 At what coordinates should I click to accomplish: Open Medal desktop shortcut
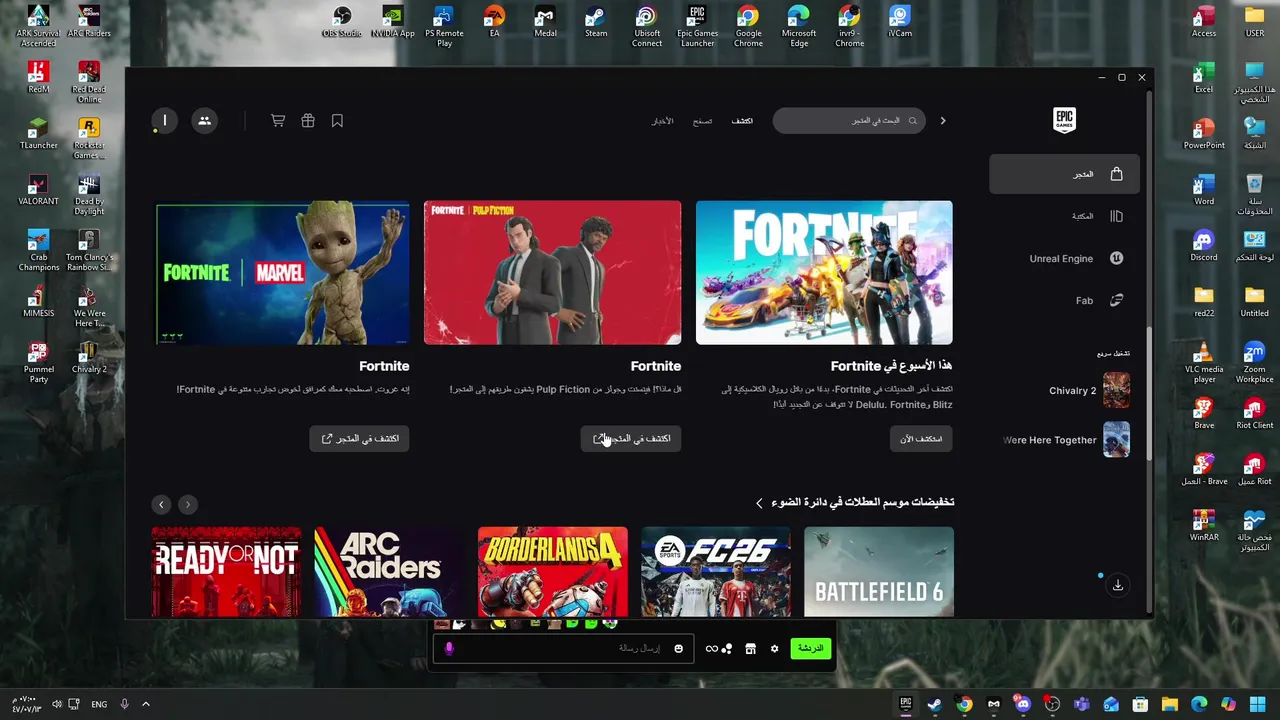[545, 23]
